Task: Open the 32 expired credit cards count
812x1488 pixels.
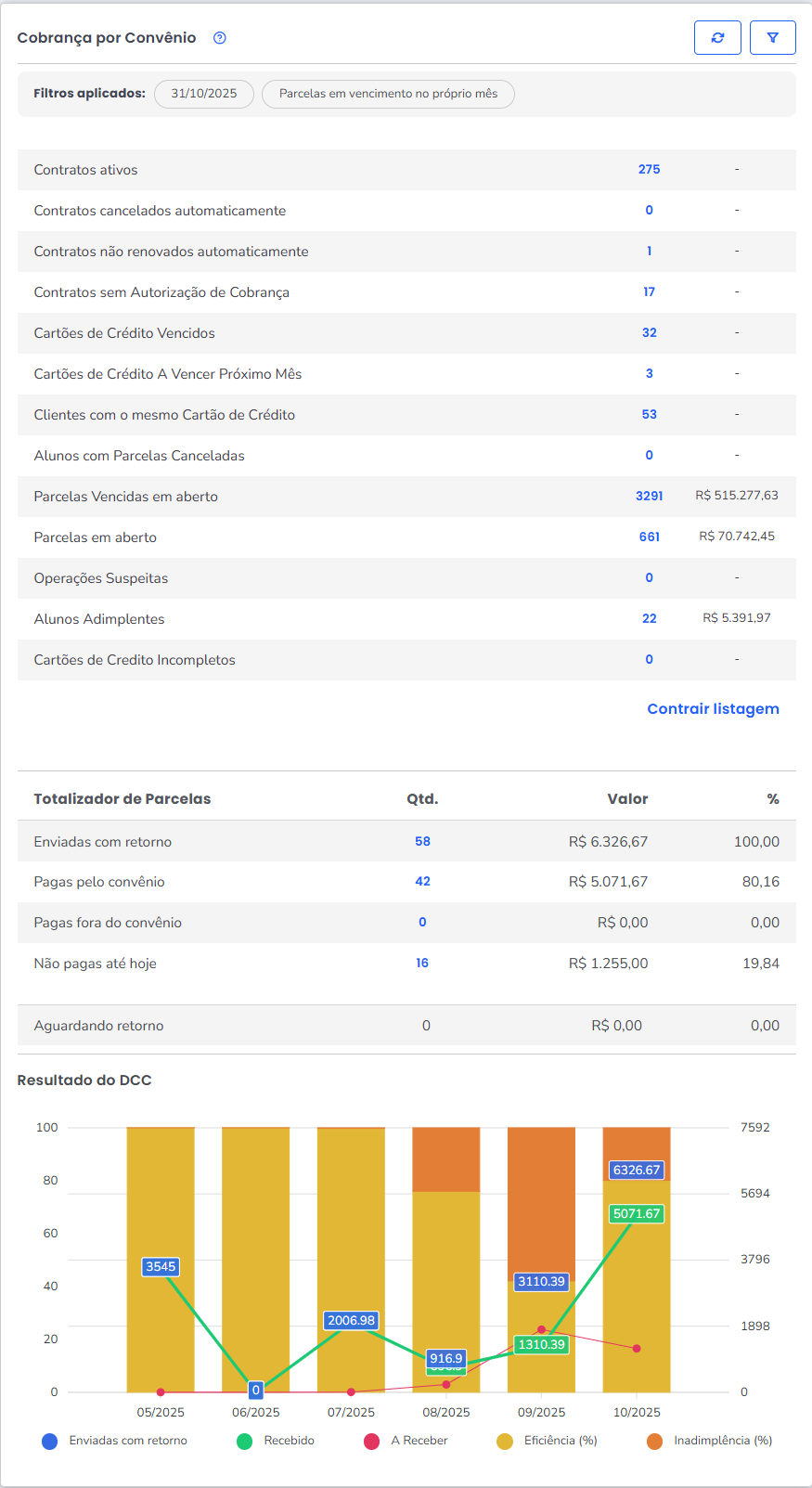Action: 649,333
